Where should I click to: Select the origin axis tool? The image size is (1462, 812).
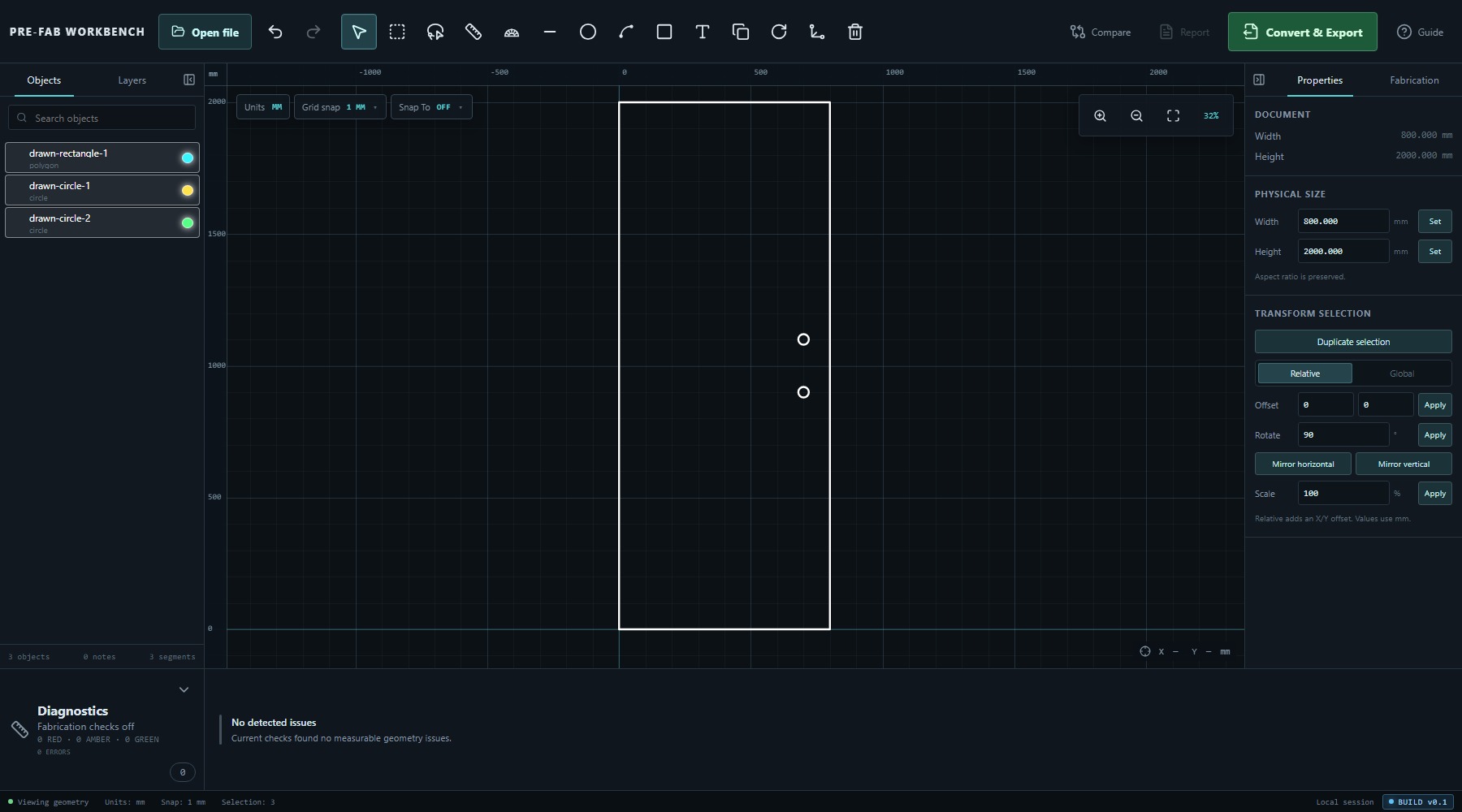(x=817, y=32)
